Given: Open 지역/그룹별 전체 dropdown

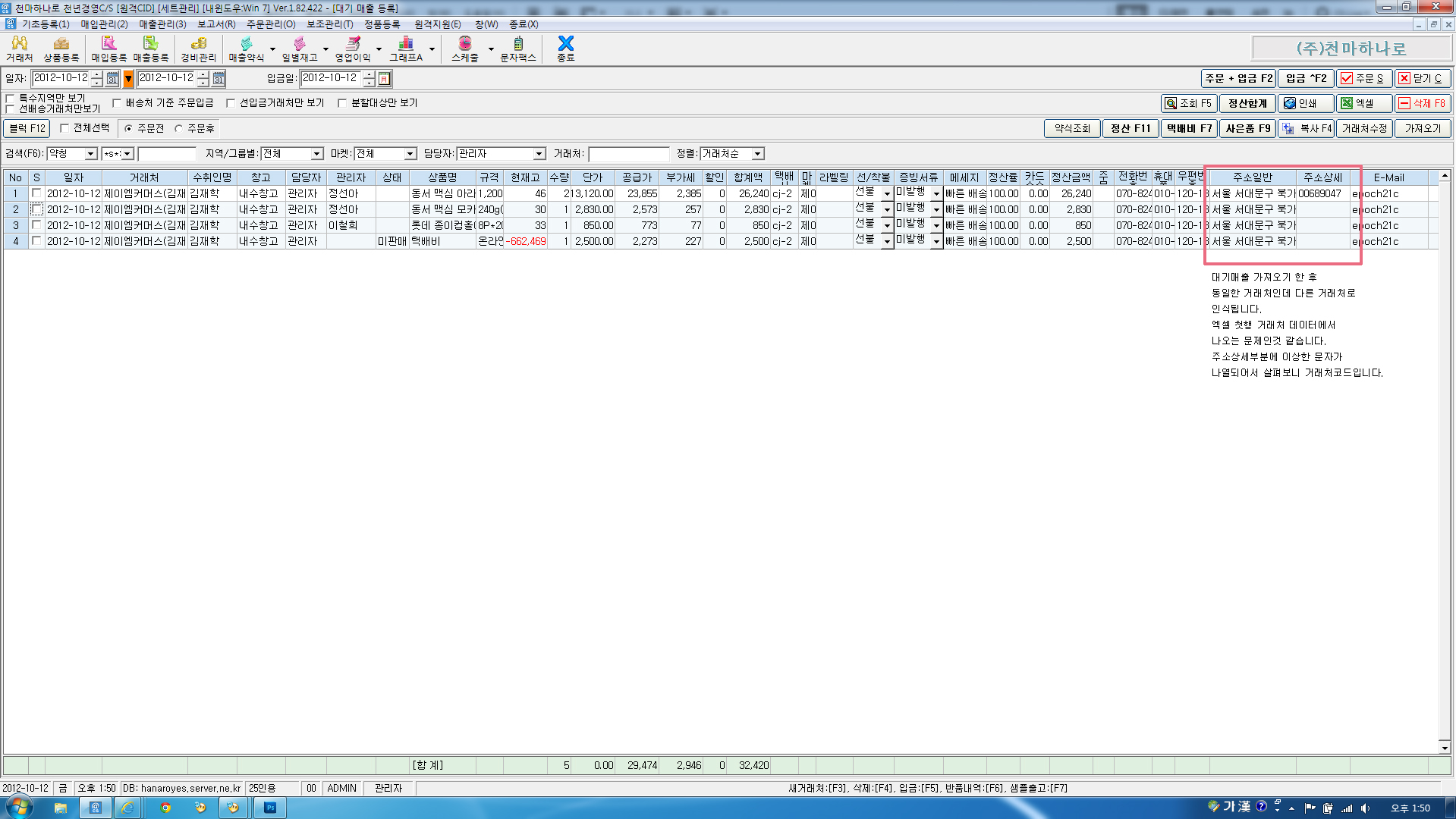Looking at the screenshot, I should [x=316, y=154].
